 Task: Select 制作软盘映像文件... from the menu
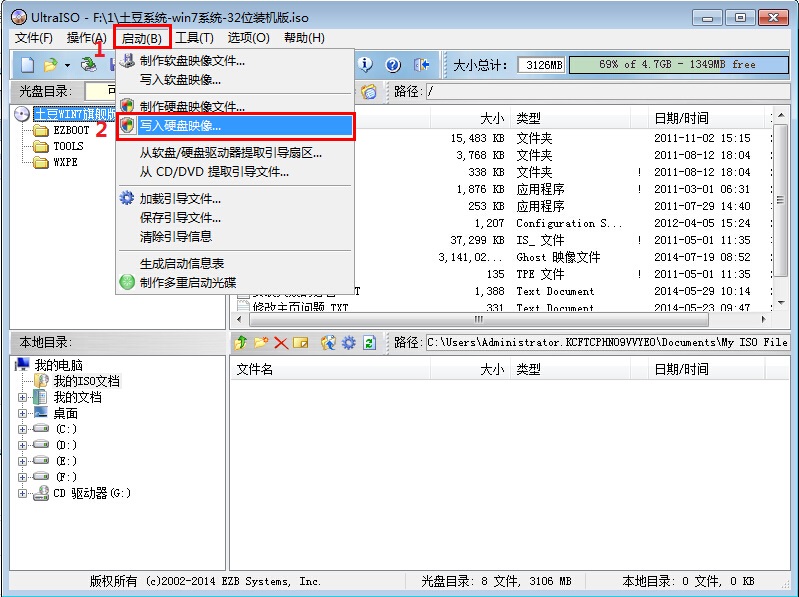[235, 61]
